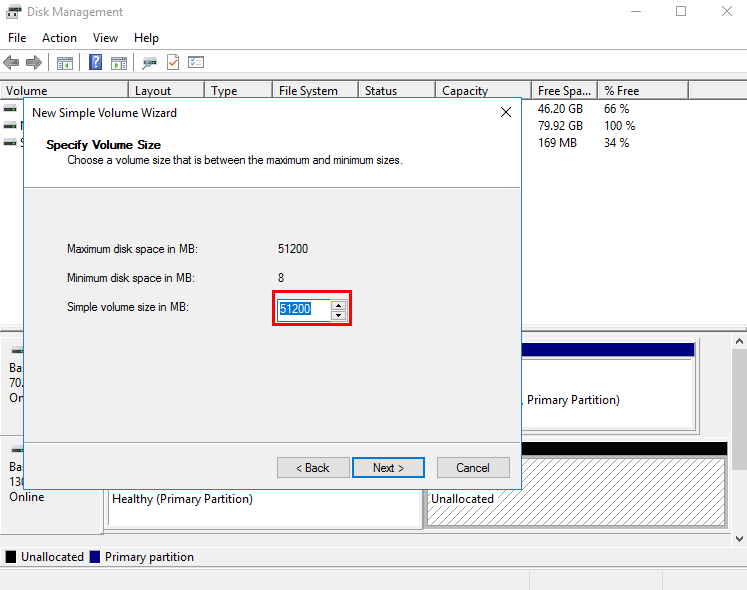This screenshot has height=590, width=747.
Task: Minimize the Disk Management window
Action: pyautogui.click(x=636, y=11)
